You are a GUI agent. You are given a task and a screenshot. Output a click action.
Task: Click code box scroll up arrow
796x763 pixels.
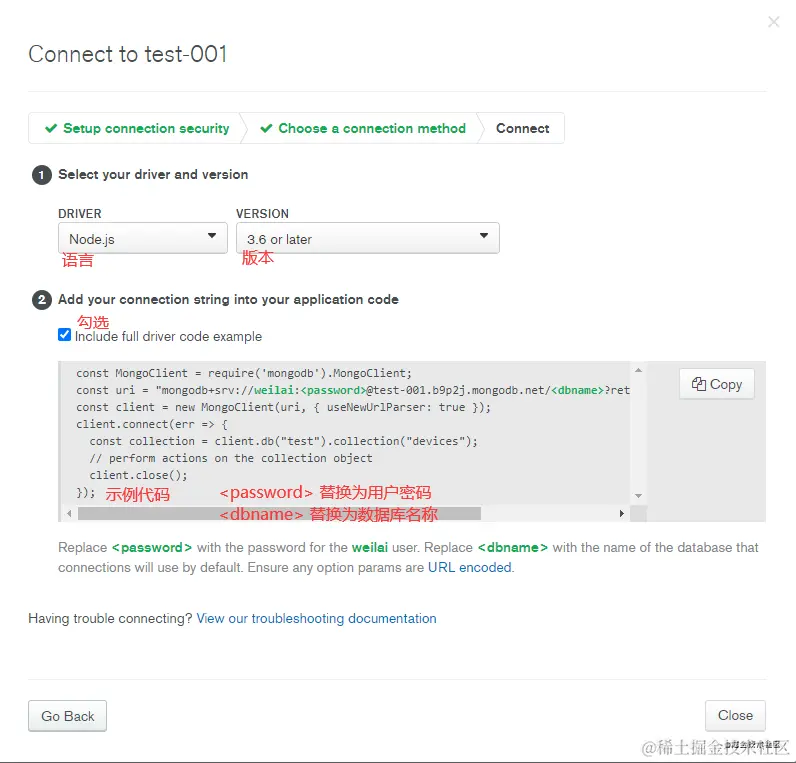[x=638, y=370]
